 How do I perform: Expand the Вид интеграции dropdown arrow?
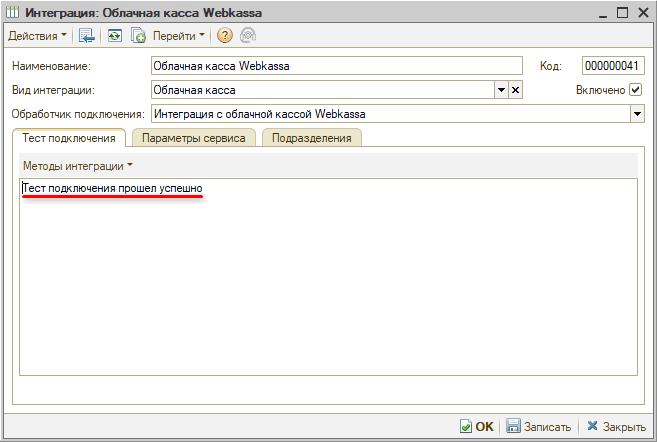501,90
